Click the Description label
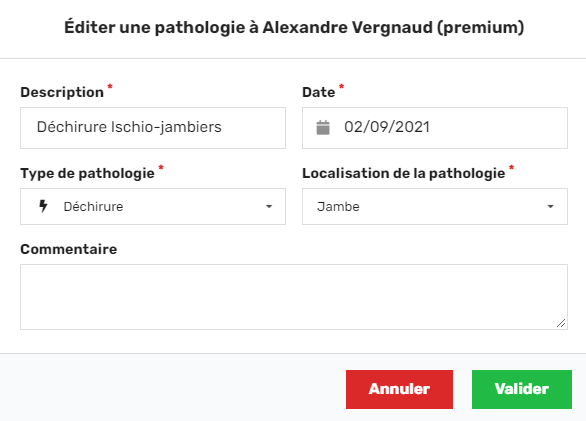586x421 pixels. (62, 92)
